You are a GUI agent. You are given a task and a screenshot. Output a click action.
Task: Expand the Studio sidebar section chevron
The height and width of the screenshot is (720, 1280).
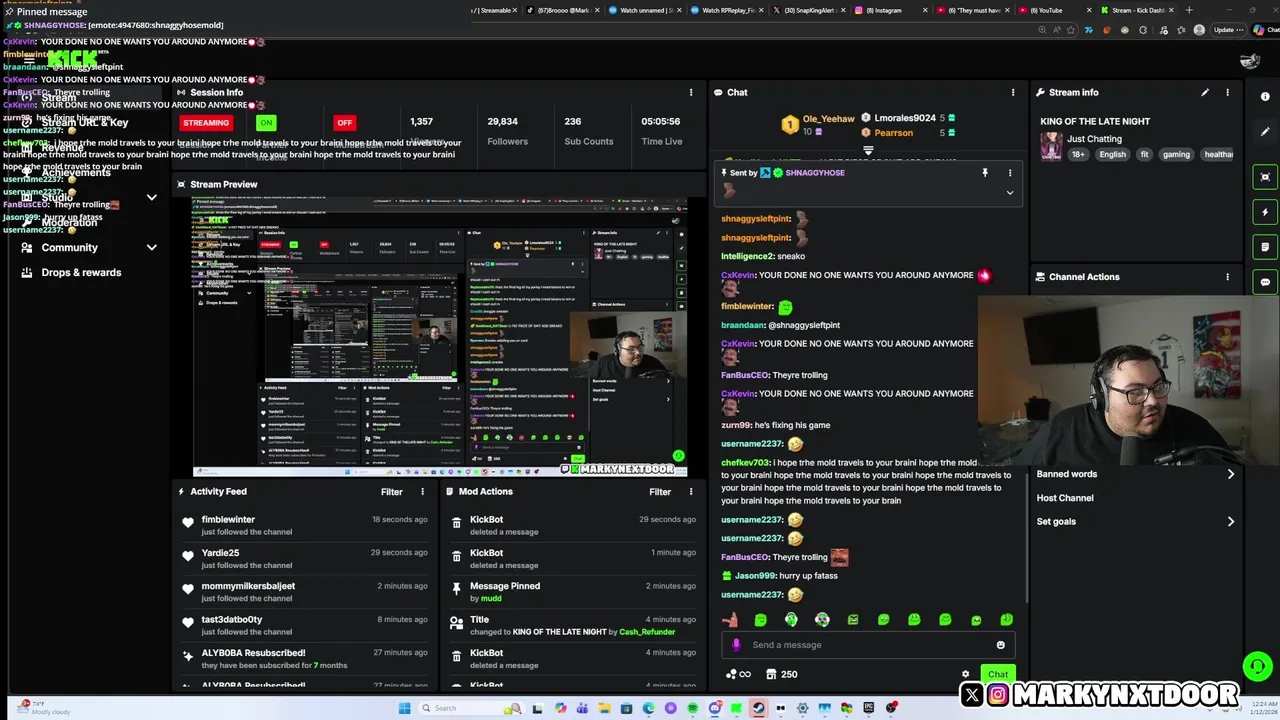pos(152,198)
